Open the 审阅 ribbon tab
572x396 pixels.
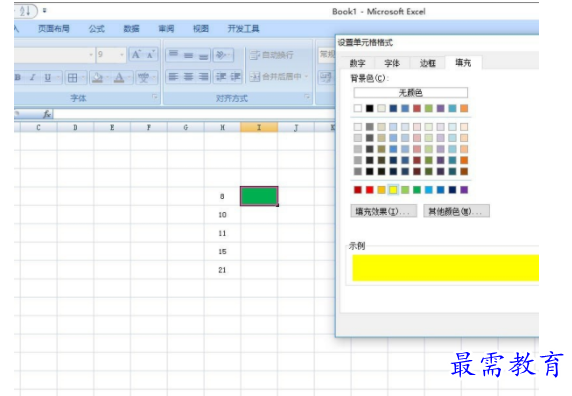pos(166,28)
